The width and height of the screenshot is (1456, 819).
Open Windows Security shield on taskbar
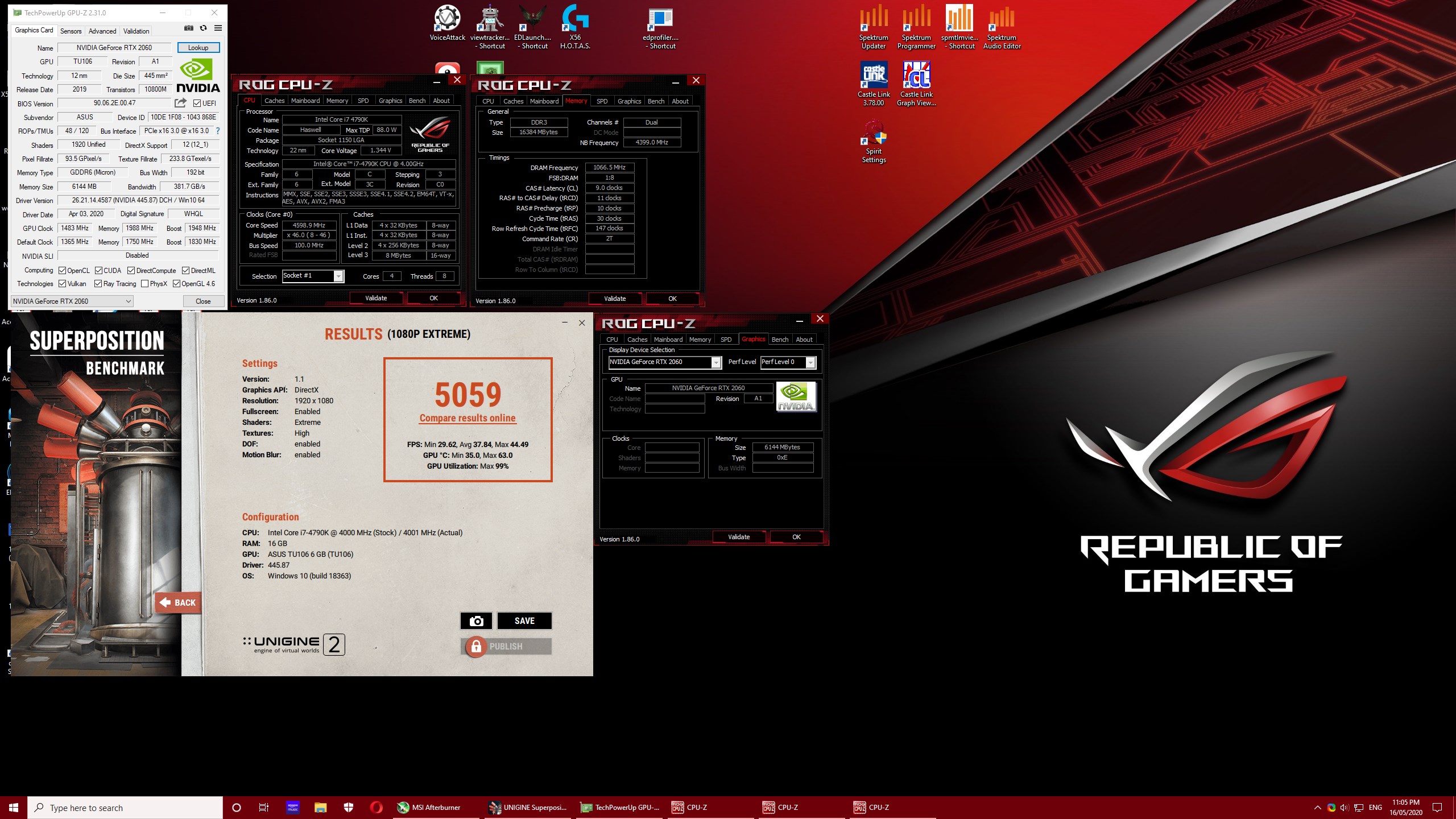coord(349,808)
